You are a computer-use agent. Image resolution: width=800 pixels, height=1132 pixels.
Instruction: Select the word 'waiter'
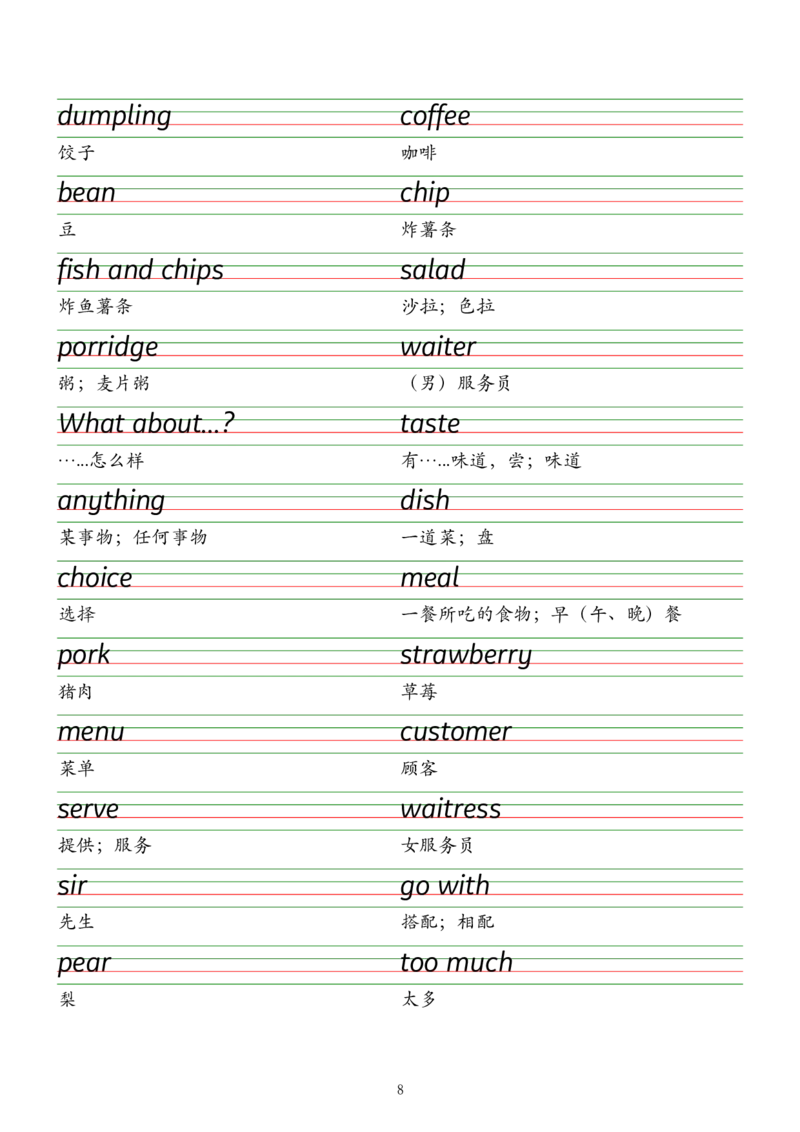click(439, 348)
